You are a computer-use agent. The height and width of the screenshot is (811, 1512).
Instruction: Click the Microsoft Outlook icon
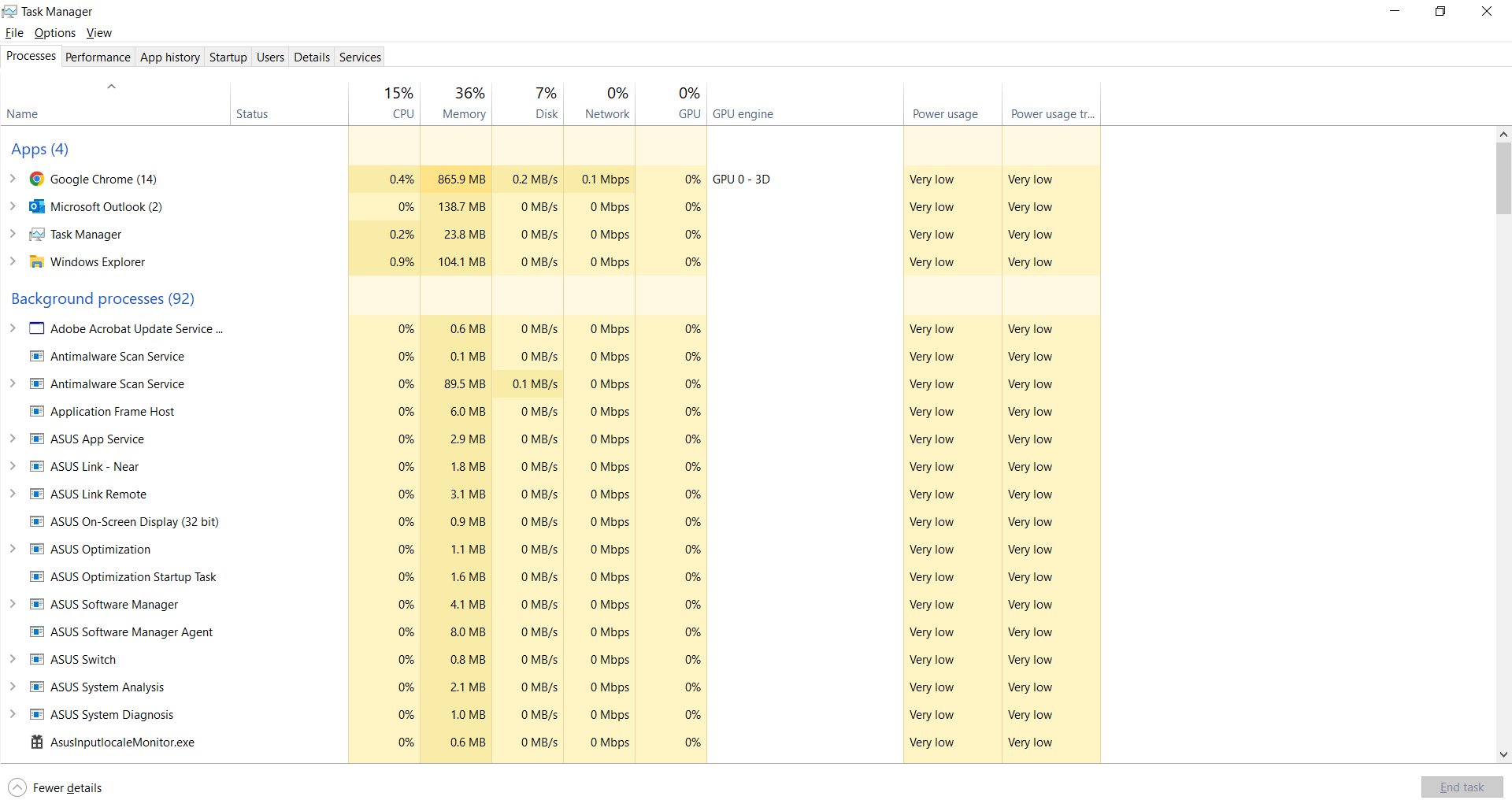(x=36, y=206)
